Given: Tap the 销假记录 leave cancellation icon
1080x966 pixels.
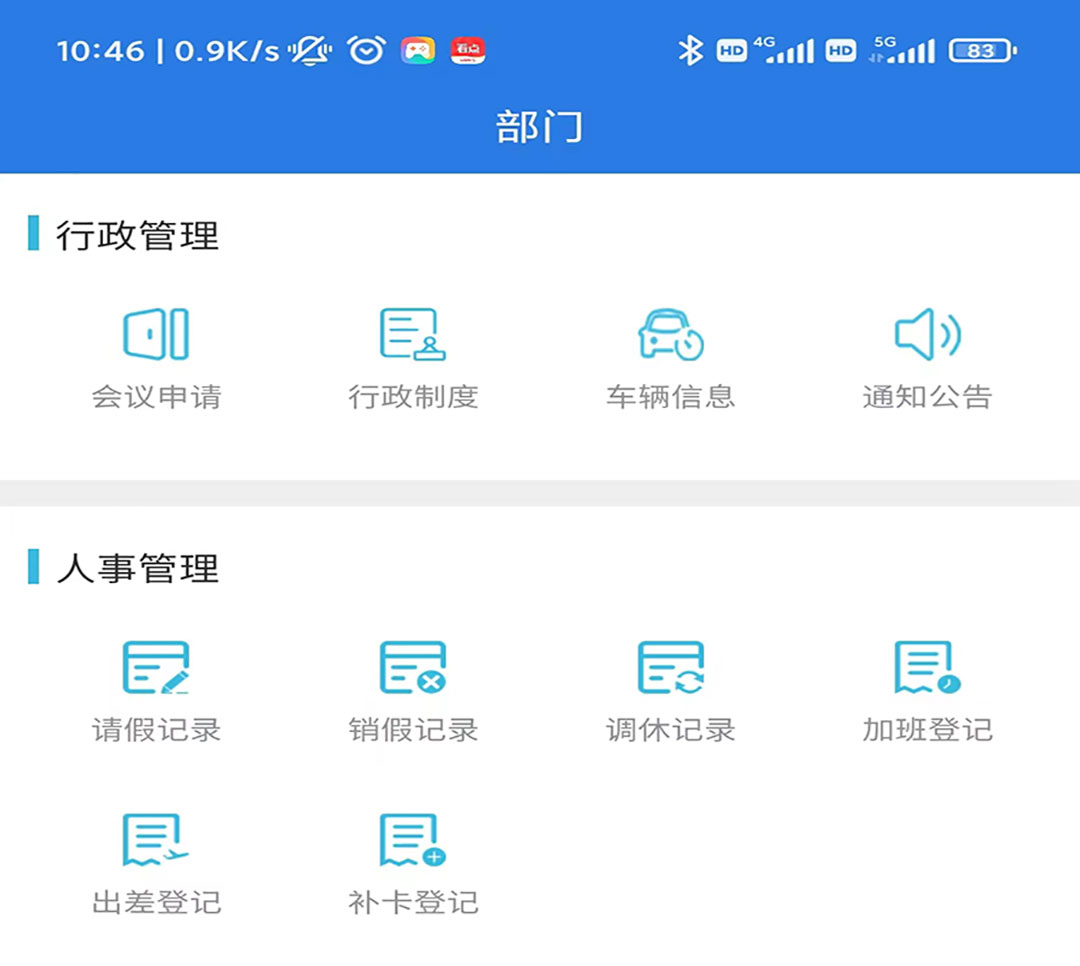Looking at the screenshot, I should 413,668.
